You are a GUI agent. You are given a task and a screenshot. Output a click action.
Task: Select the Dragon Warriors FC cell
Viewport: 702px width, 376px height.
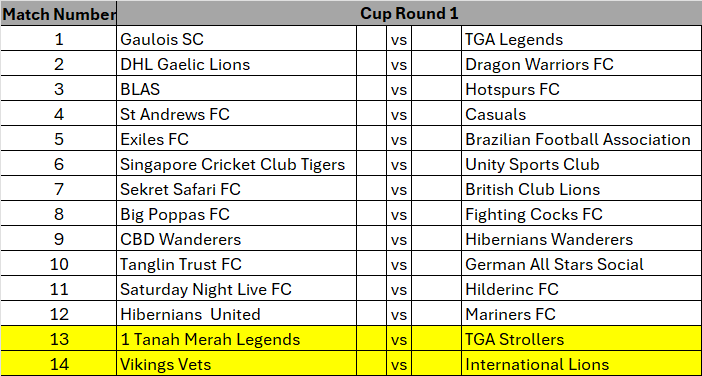point(581,64)
